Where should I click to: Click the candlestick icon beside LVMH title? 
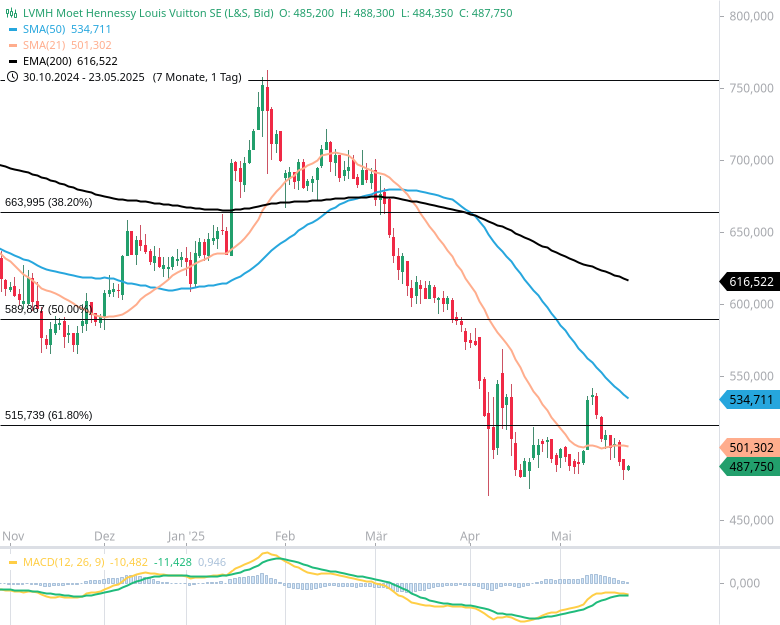coord(13,13)
